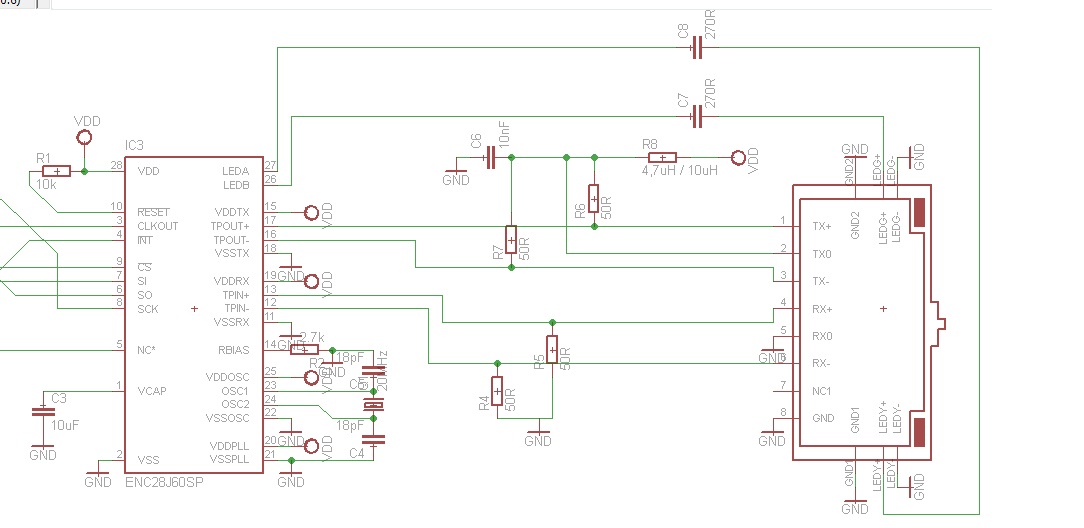Click the LEDA pin label
Image resolution: width=1084 pixels, height=528 pixels.
(235, 171)
